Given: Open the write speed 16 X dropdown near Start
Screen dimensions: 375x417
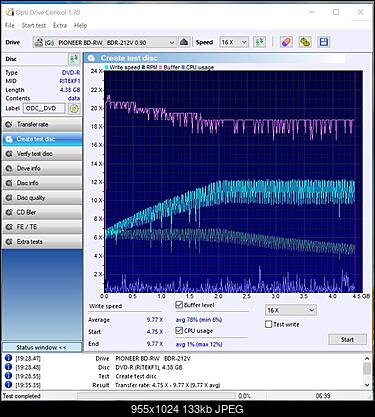Looking at the screenshot, I should coord(291,310).
